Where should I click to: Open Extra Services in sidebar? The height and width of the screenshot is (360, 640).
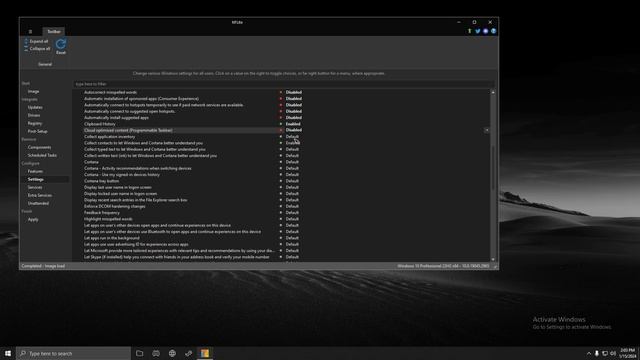pos(40,195)
